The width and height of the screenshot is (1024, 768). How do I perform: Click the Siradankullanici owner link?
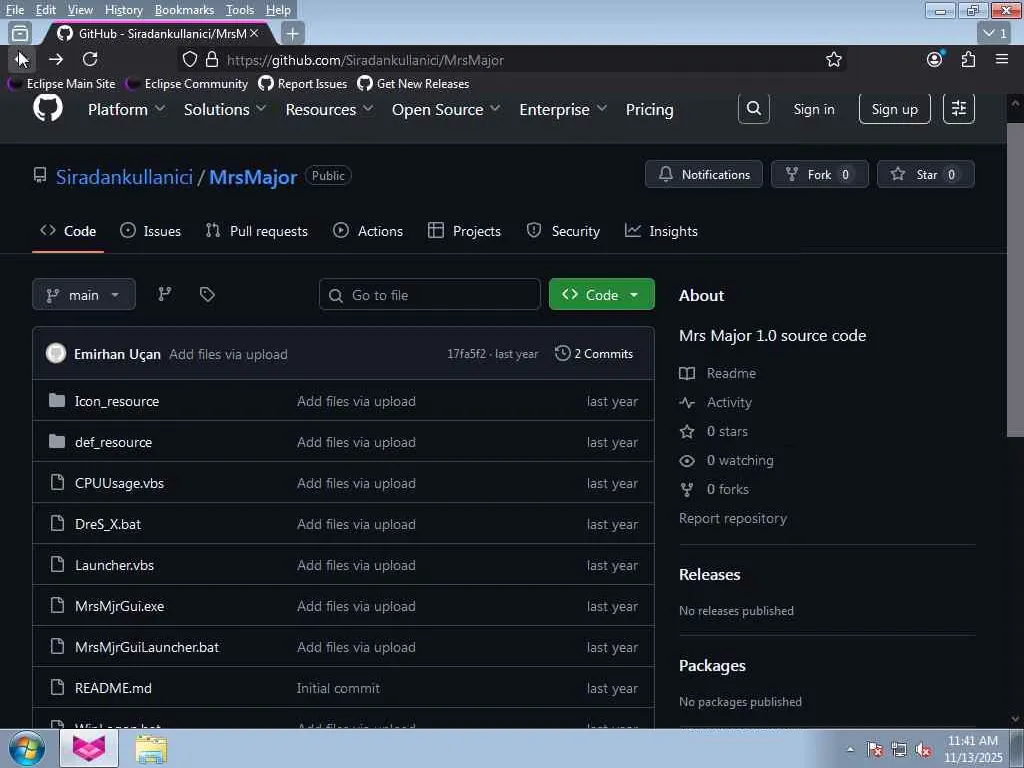tap(124, 177)
